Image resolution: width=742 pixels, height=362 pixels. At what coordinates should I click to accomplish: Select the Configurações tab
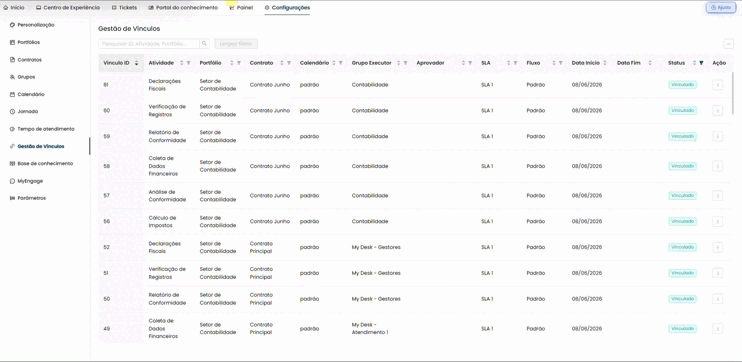click(287, 8)
